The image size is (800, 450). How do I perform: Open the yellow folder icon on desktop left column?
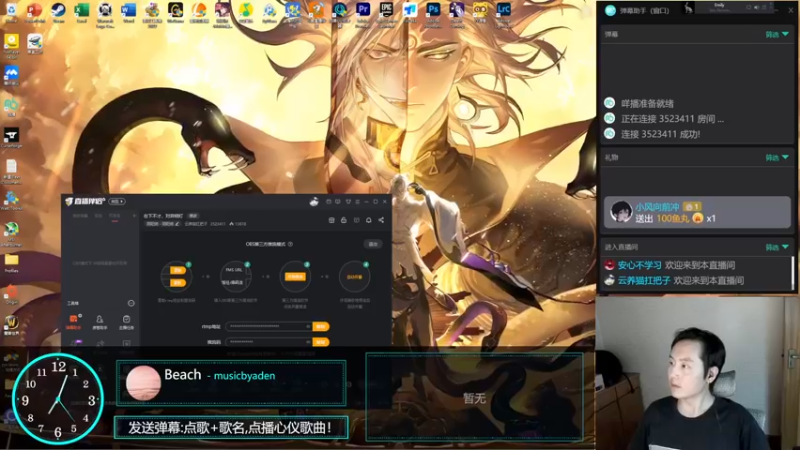pyautogui.click(x=11, y=262)
